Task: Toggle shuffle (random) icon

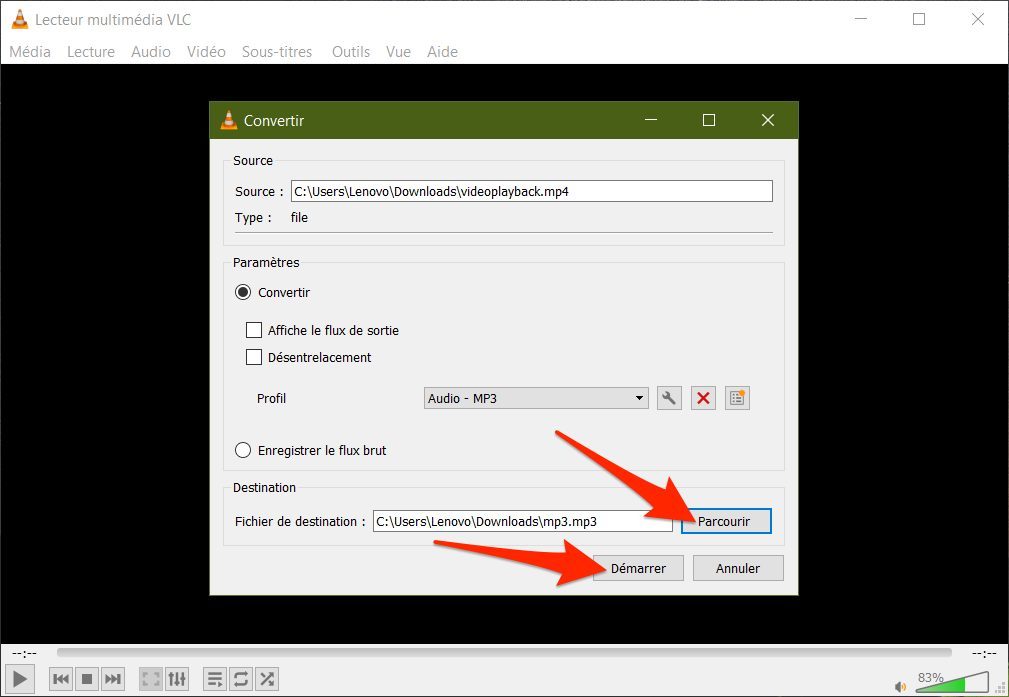Action: click(266, 679)
